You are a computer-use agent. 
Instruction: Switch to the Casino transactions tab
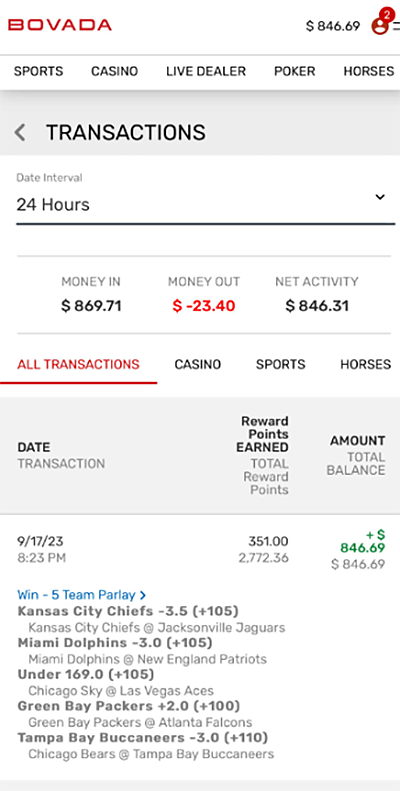tap(198, 364)
